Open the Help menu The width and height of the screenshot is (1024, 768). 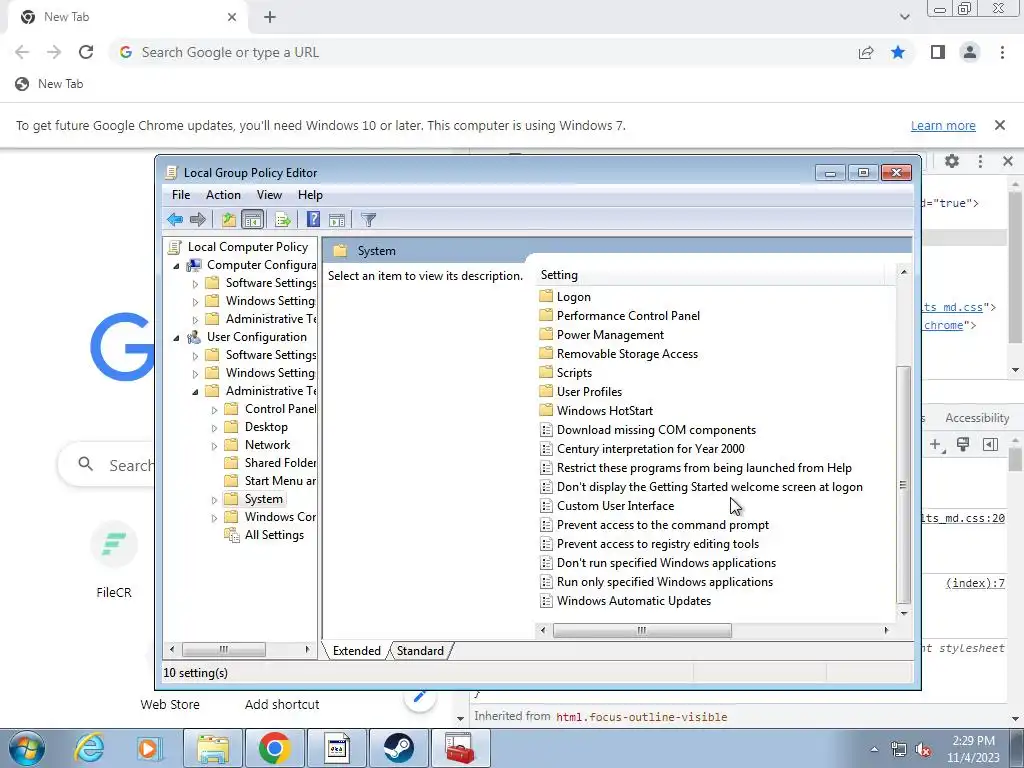pos(310,195)
